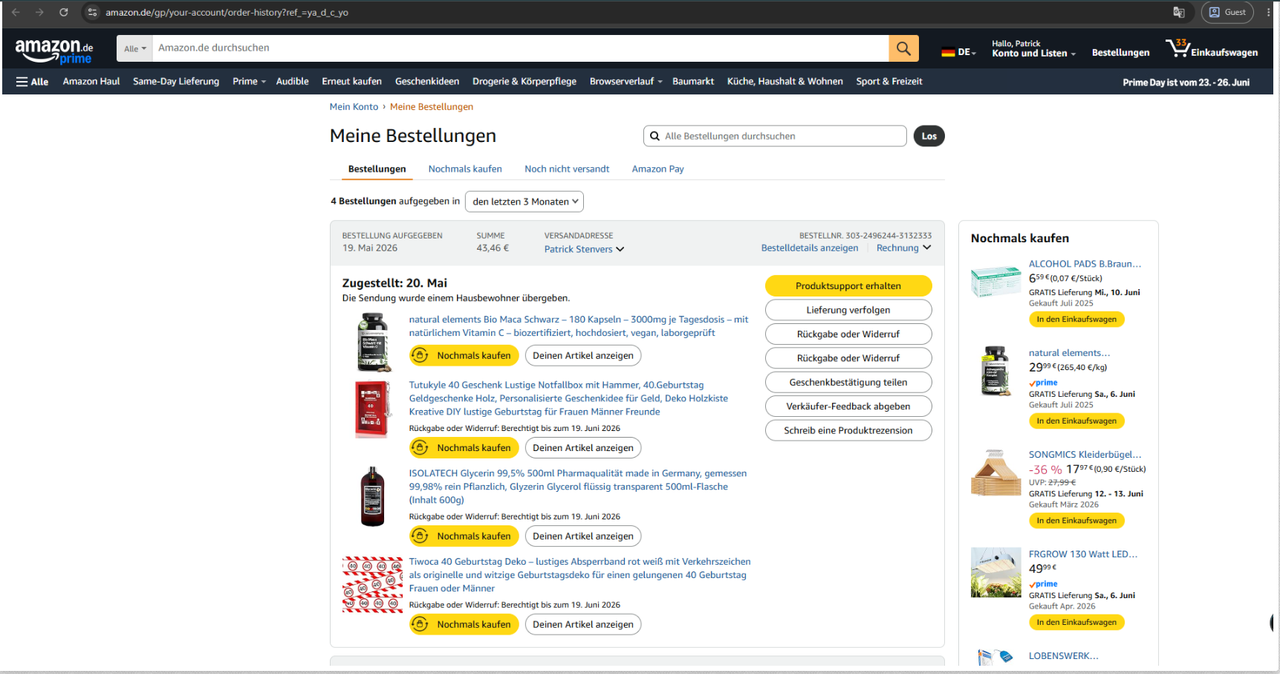Select the Bestellungen tab
This screenshot has height=674, width=1280.
(x=377, y=169)
